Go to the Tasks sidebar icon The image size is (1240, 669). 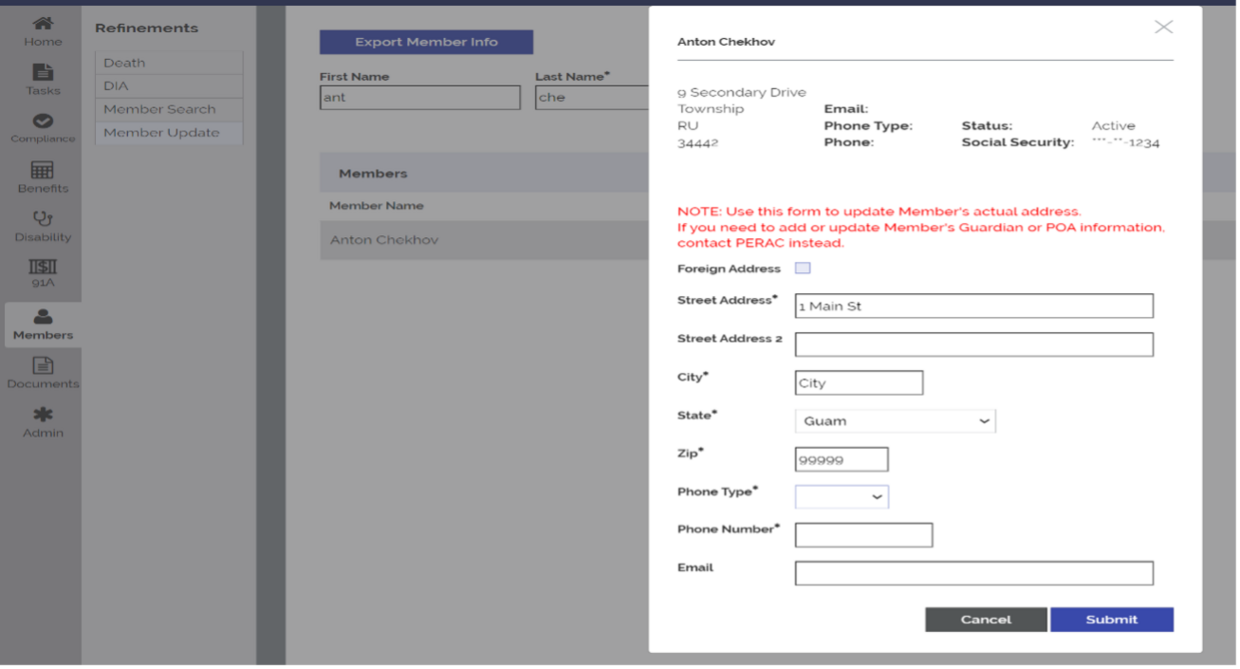coord(43,73)
